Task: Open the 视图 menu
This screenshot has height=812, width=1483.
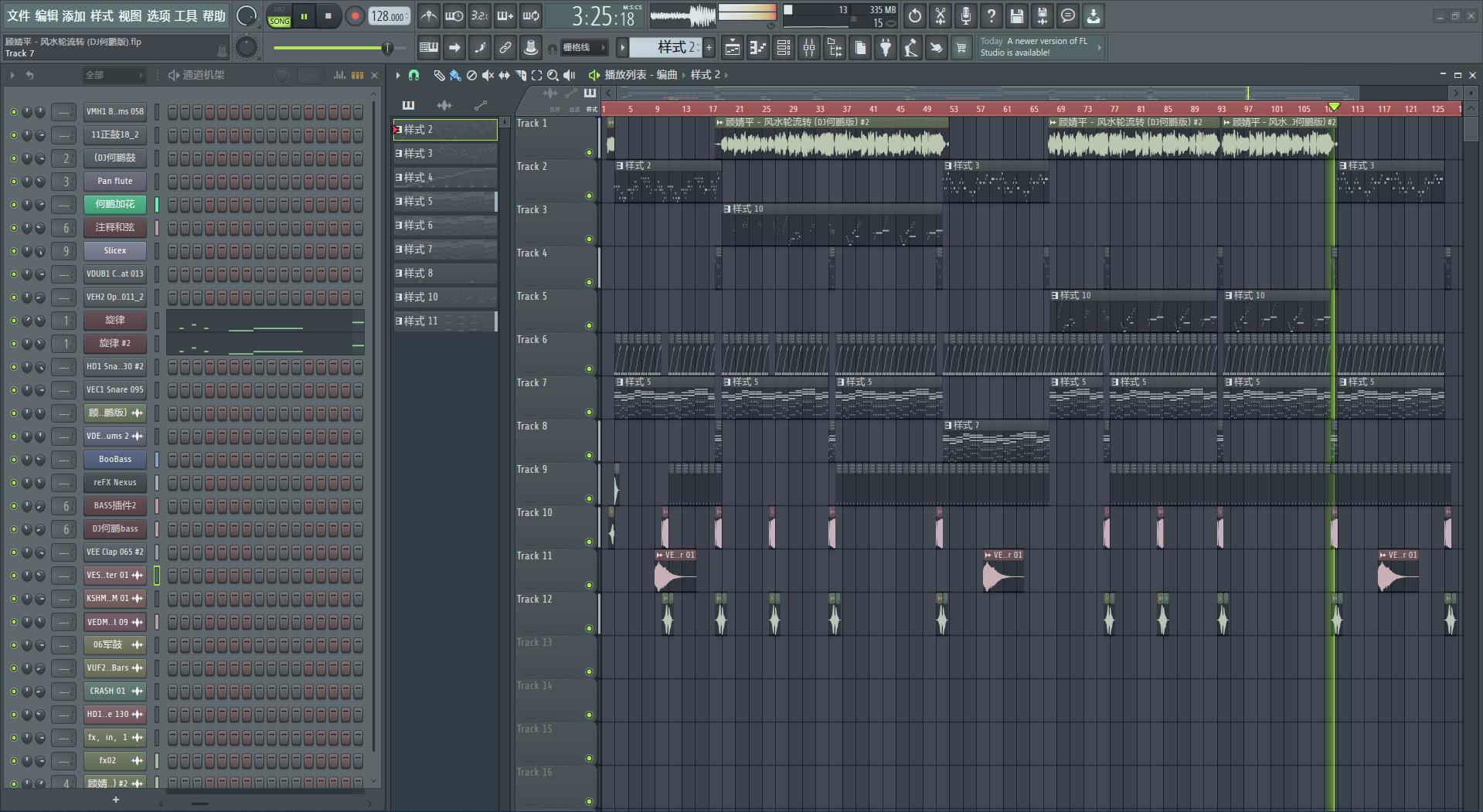Action: [130, 15]
